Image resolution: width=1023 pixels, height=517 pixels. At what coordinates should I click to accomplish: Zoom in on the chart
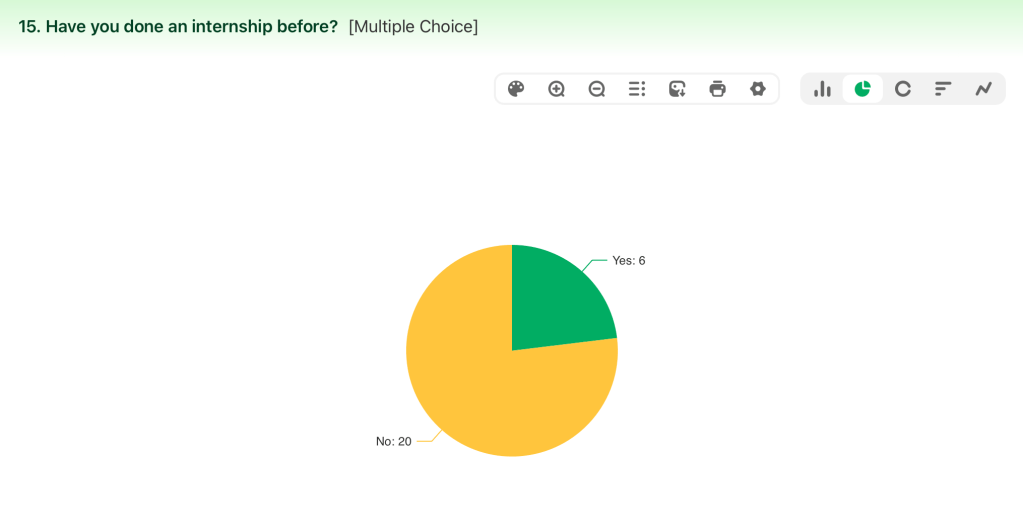557,89
